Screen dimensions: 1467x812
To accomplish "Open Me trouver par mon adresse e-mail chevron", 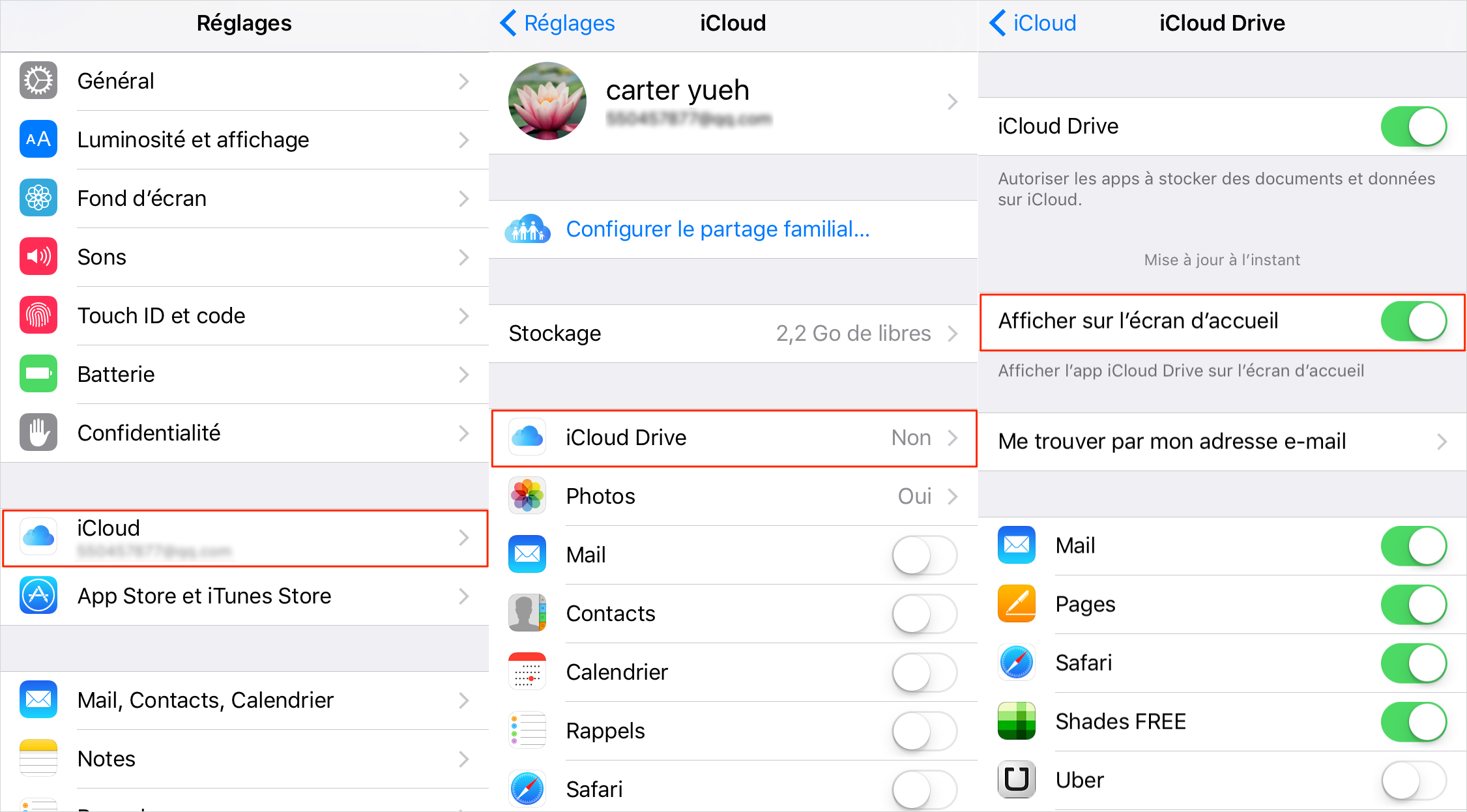I will pos(1442,442).
